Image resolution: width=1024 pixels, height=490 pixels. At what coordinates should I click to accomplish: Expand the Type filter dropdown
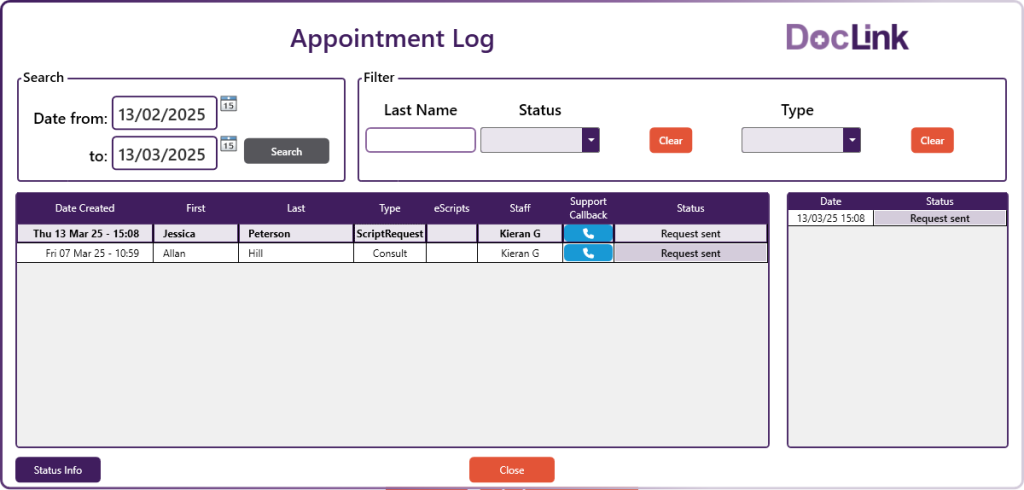[852, 140]
